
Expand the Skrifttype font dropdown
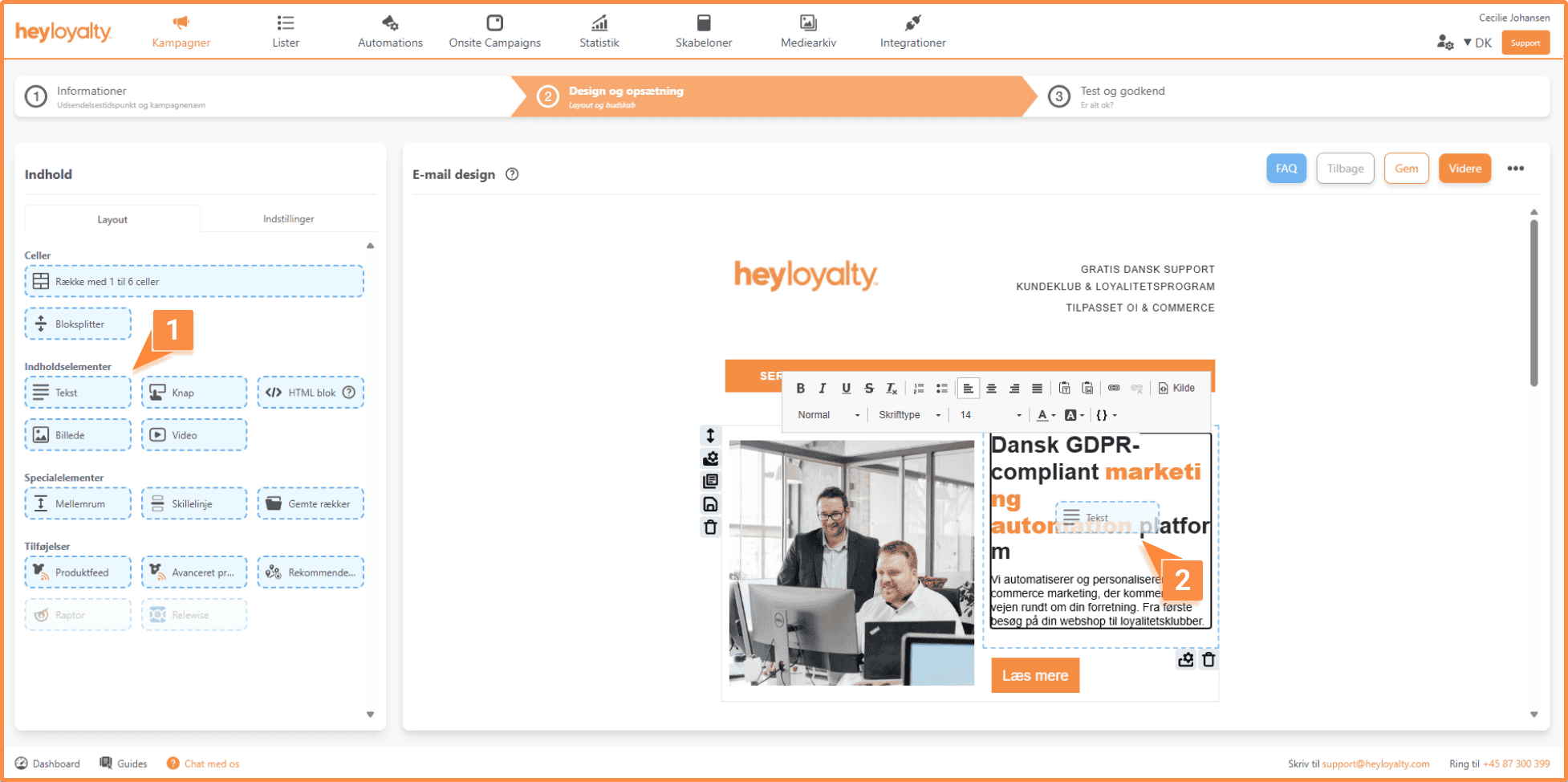908,415
